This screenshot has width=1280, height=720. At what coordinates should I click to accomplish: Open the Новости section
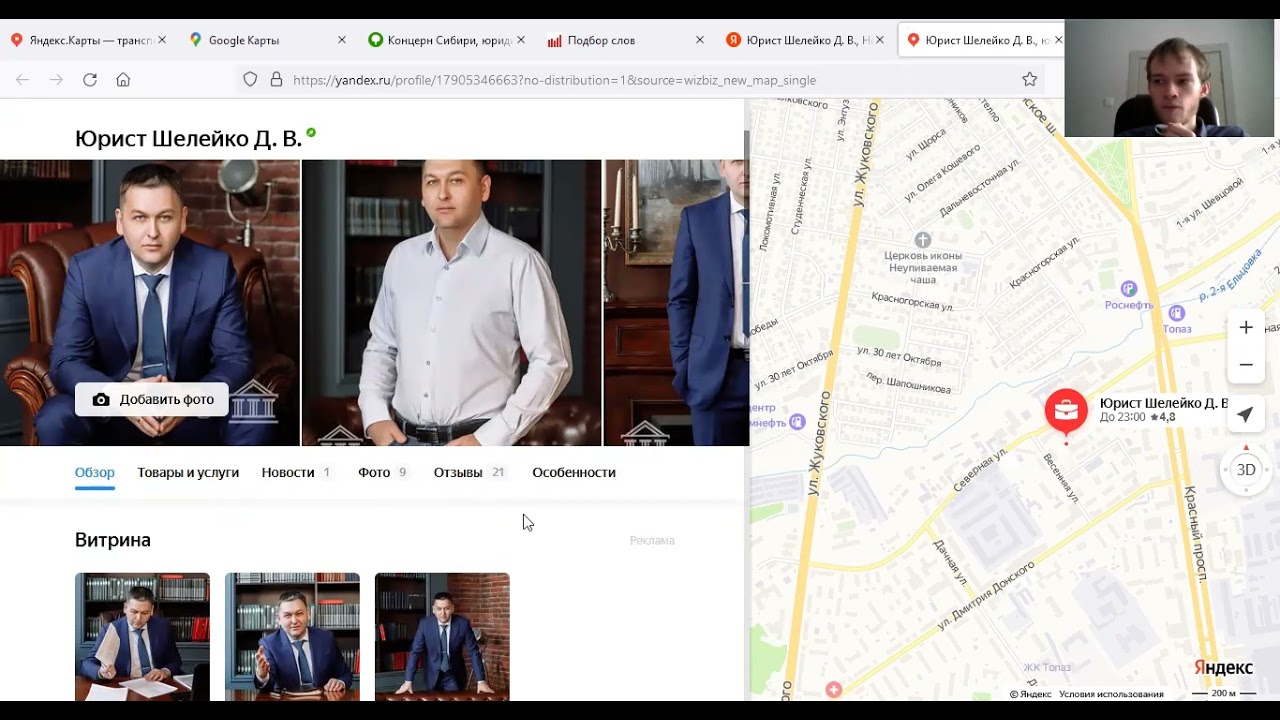(296, 472)
